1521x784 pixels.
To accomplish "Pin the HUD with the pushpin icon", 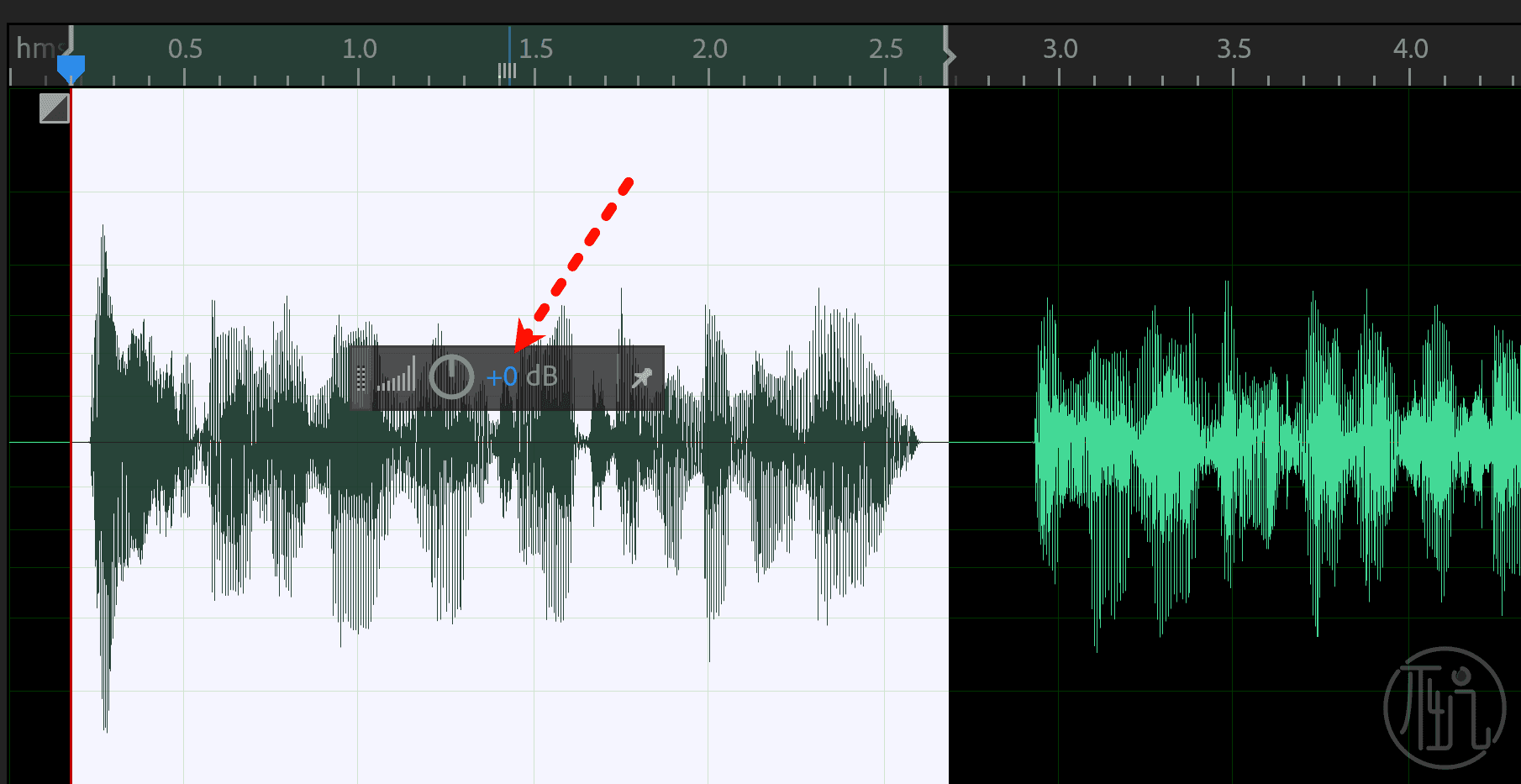I will click(641, 377).
